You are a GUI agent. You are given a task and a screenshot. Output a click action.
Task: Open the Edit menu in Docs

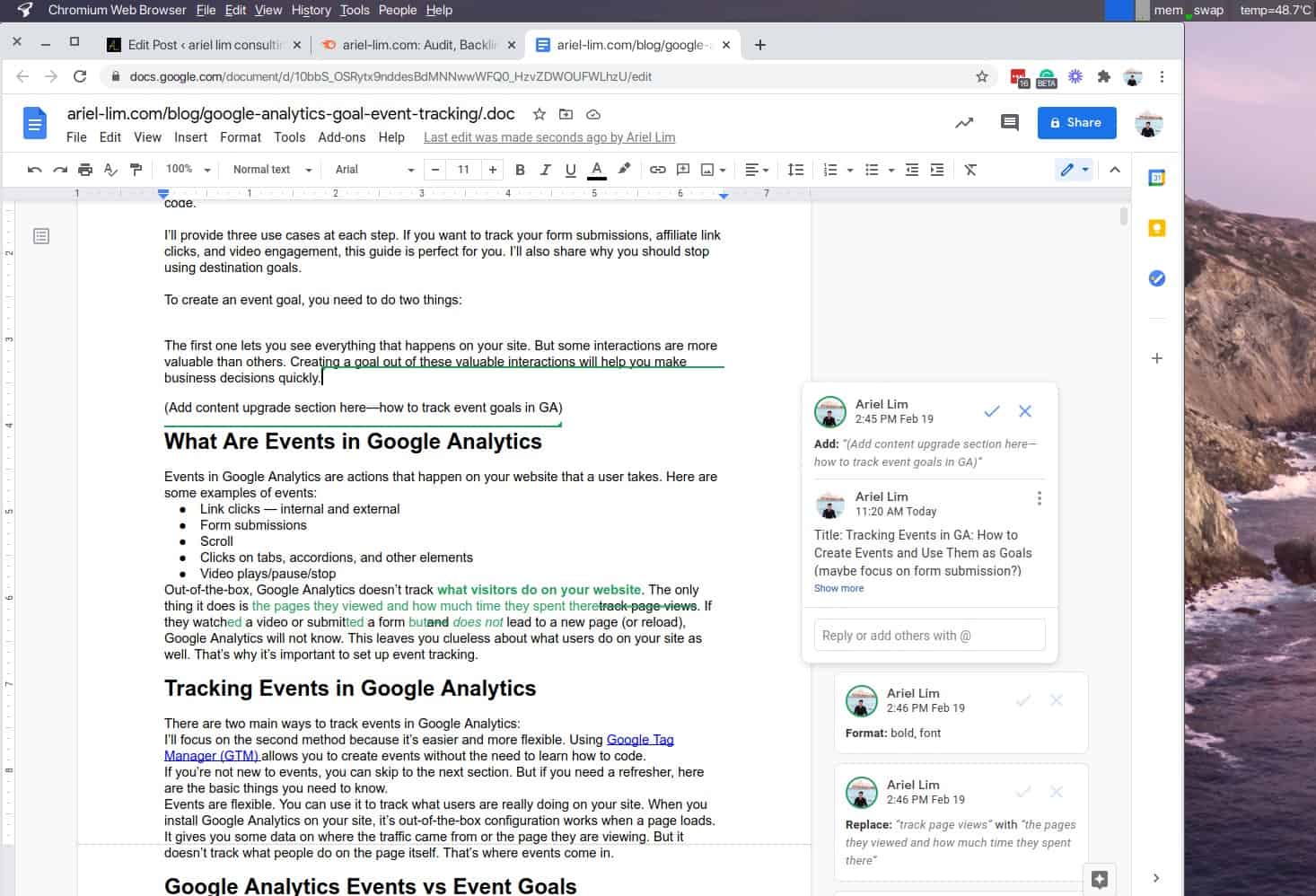point(110,137)
